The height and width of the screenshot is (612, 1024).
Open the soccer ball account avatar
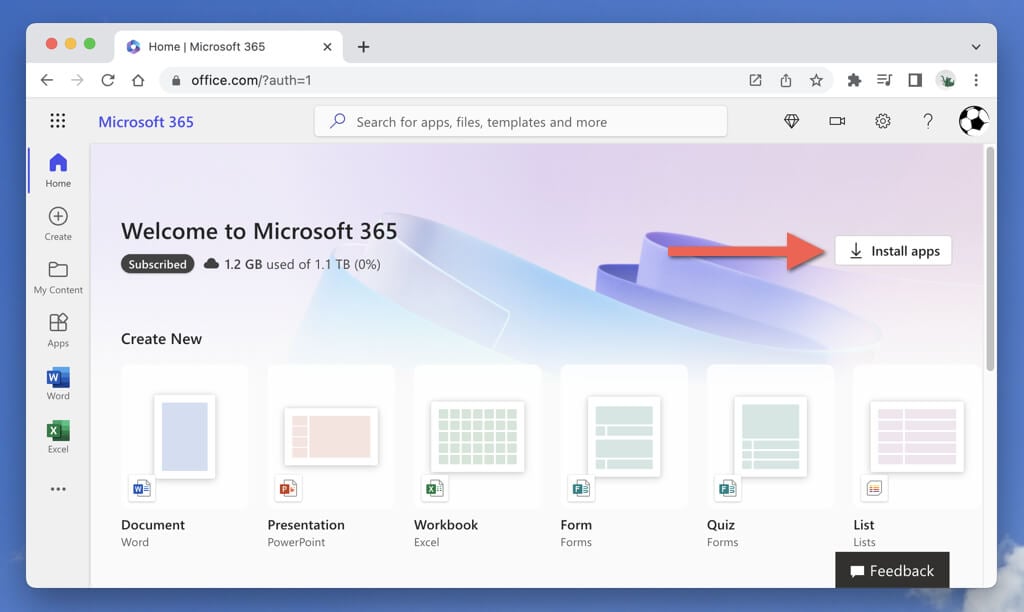tap(973, 121)
